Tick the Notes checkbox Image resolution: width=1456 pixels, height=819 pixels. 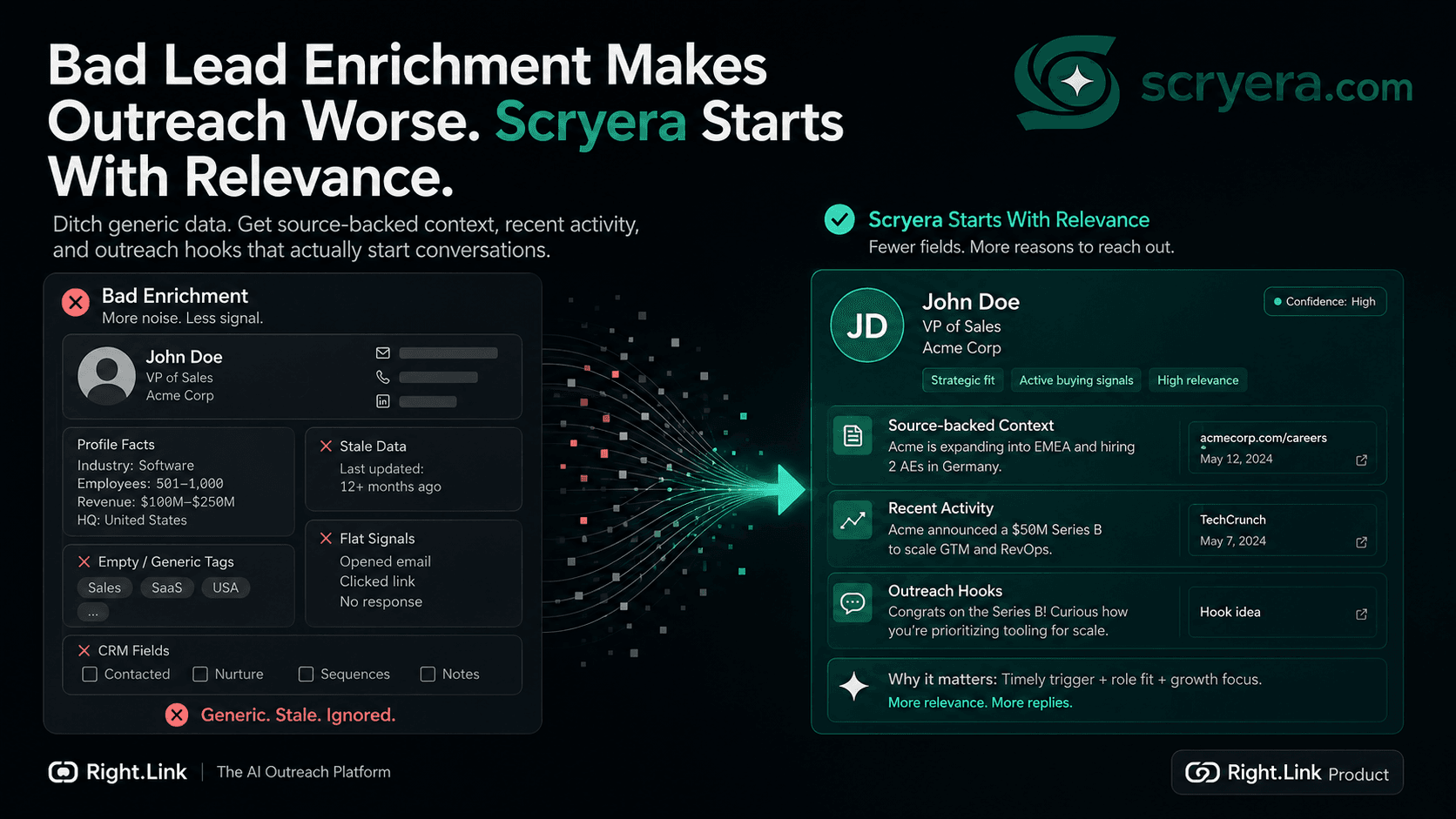pos(428,675)
